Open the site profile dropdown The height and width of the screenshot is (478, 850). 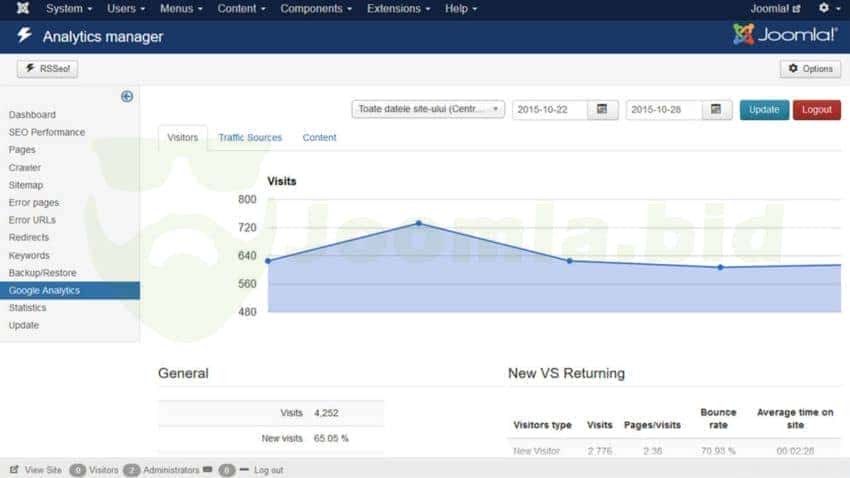[x=428, y=109]
